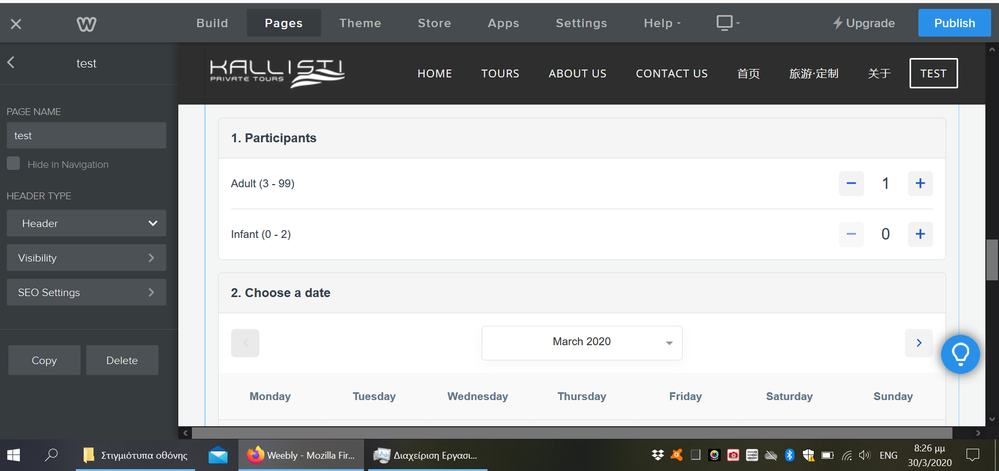Viewport: 999px width, 471px height.
Task: Open the Windows Mail taskbar icon
Action: click(218, 455)
